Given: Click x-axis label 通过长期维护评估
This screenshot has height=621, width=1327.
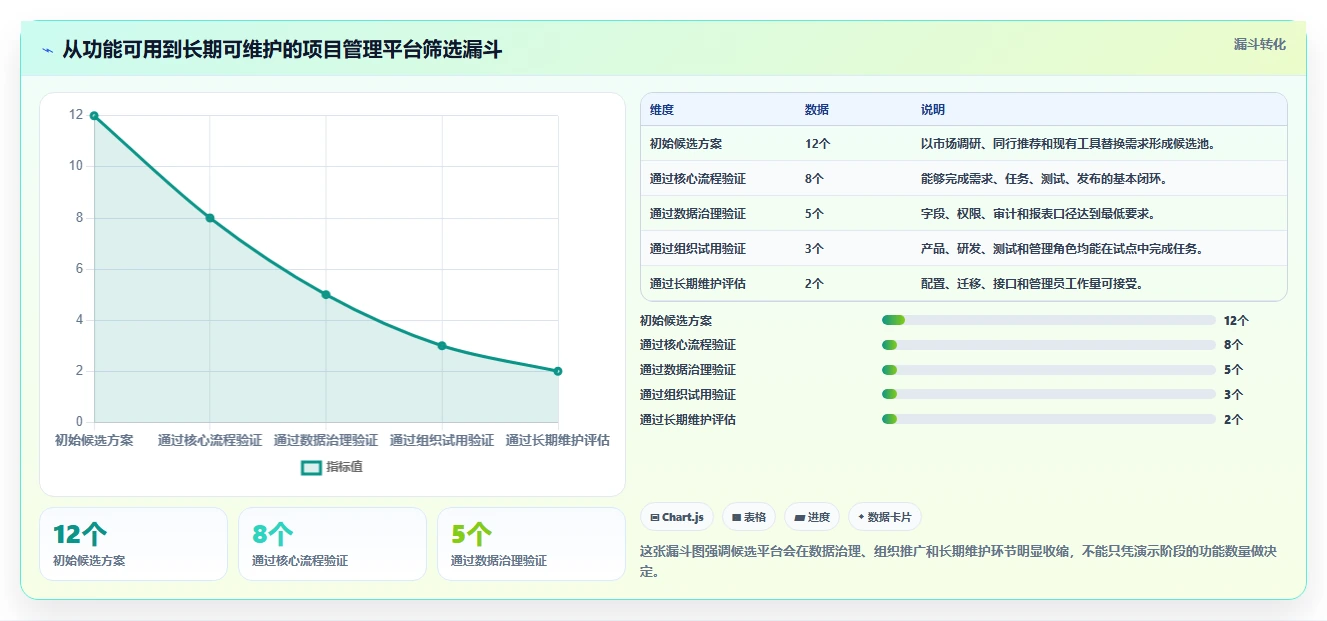Looking at the screenshot, I should tap(558, 440).
